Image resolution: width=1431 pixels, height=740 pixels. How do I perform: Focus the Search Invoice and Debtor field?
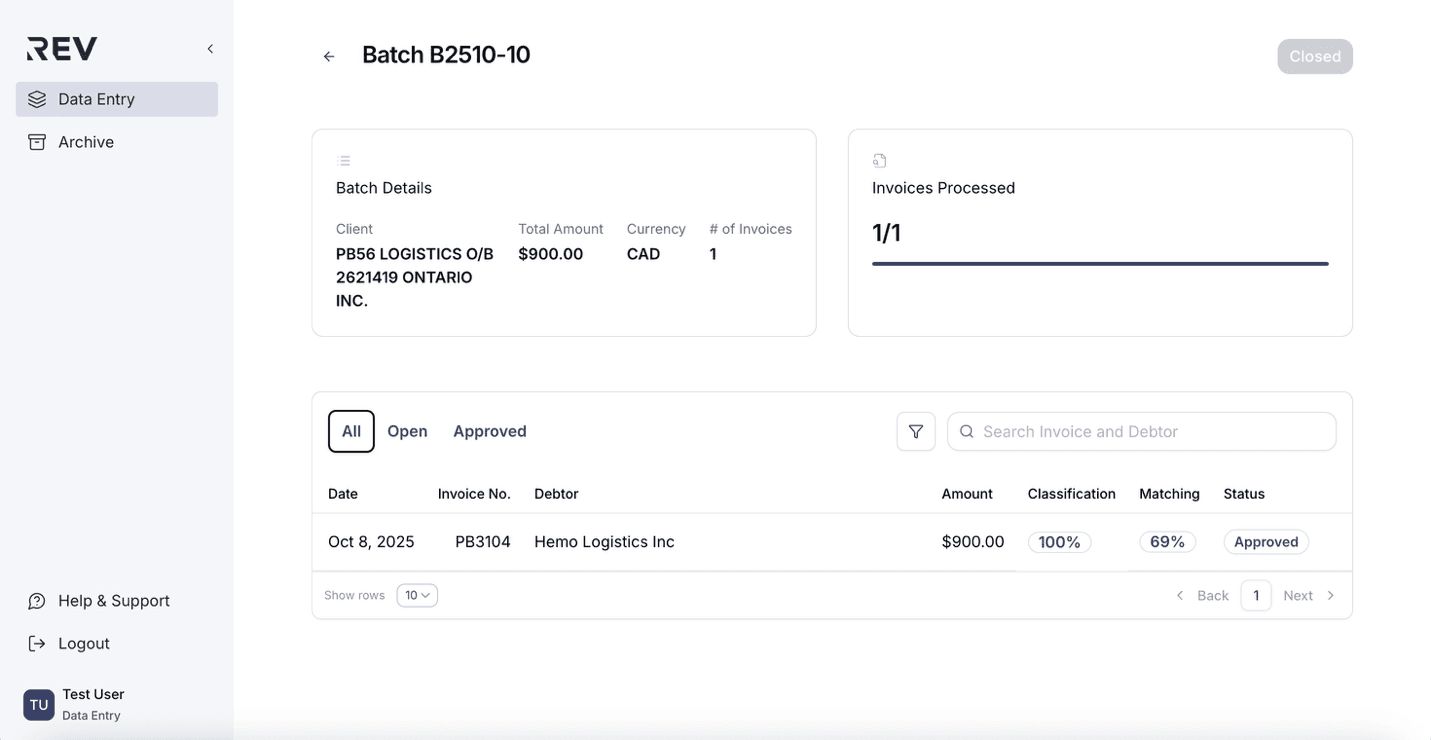(x=1150, y=432)
